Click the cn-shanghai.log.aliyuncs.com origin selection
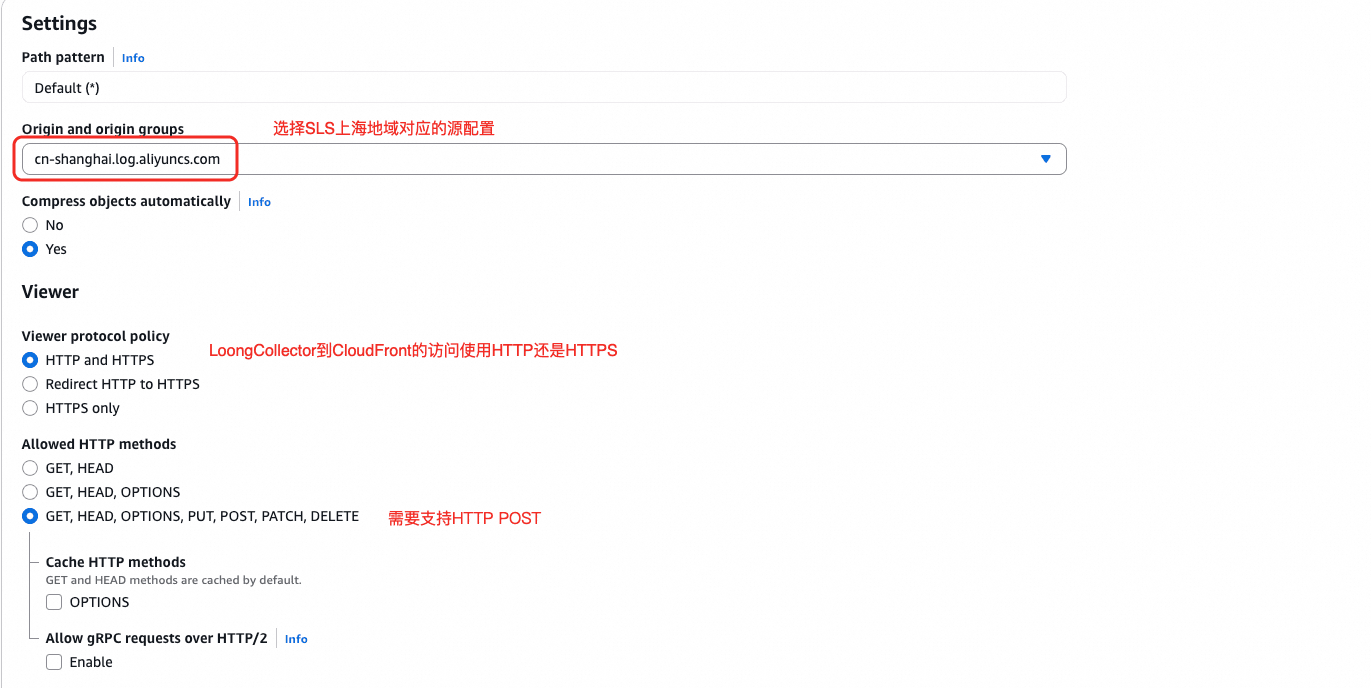This screenshot has height=688, width=1371. point(544,159)
